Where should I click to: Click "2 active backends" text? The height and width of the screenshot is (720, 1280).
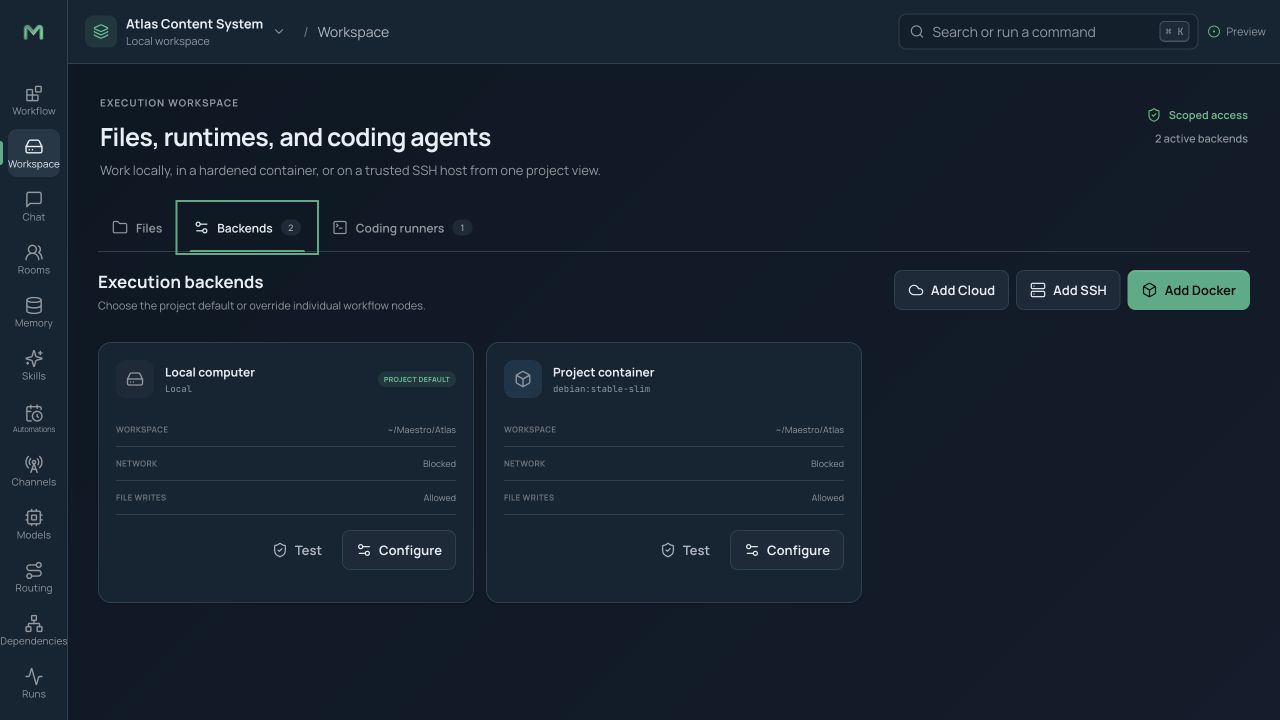click(x=1201, y=139)
